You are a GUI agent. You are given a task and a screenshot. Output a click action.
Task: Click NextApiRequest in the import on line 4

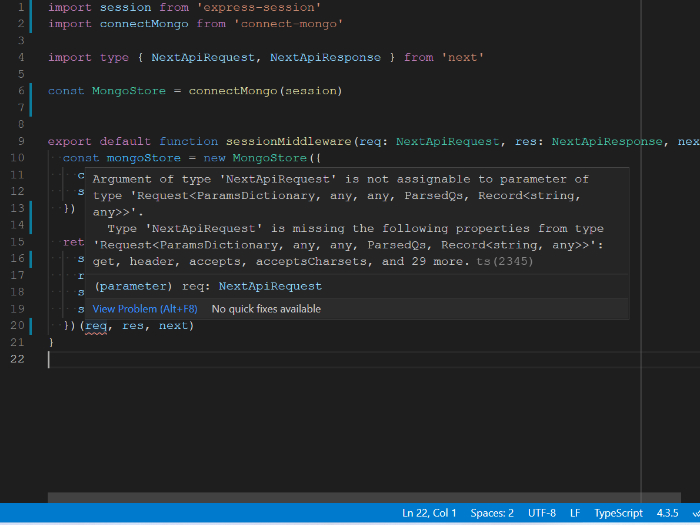point(203,58)
